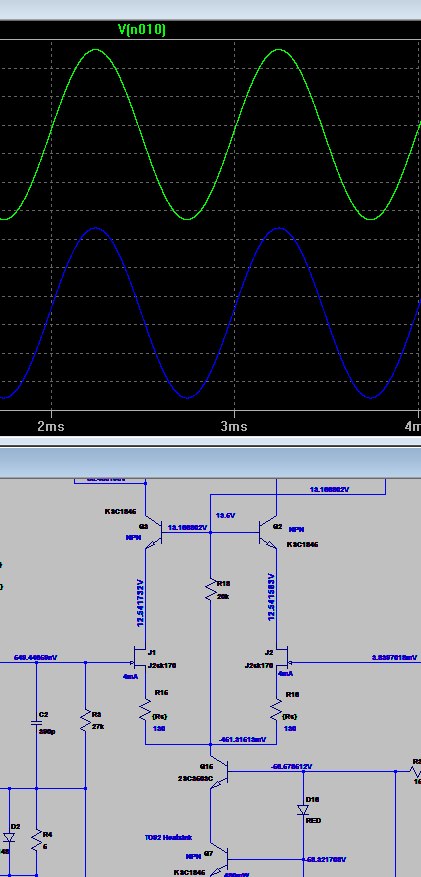This screenshot has height=877, width=421.
Task: Select the R3 27k resistor symbol
Action: coord(86,720)
